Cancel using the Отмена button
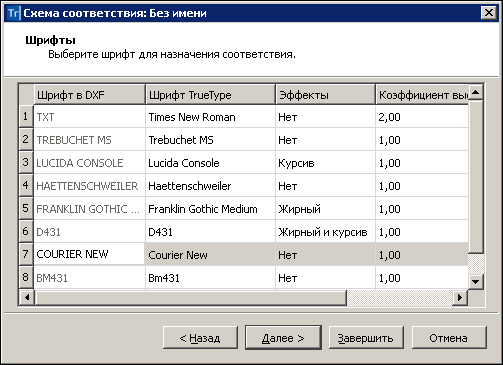The height and width of the screenshot is (365, 503). pos(449,338)
